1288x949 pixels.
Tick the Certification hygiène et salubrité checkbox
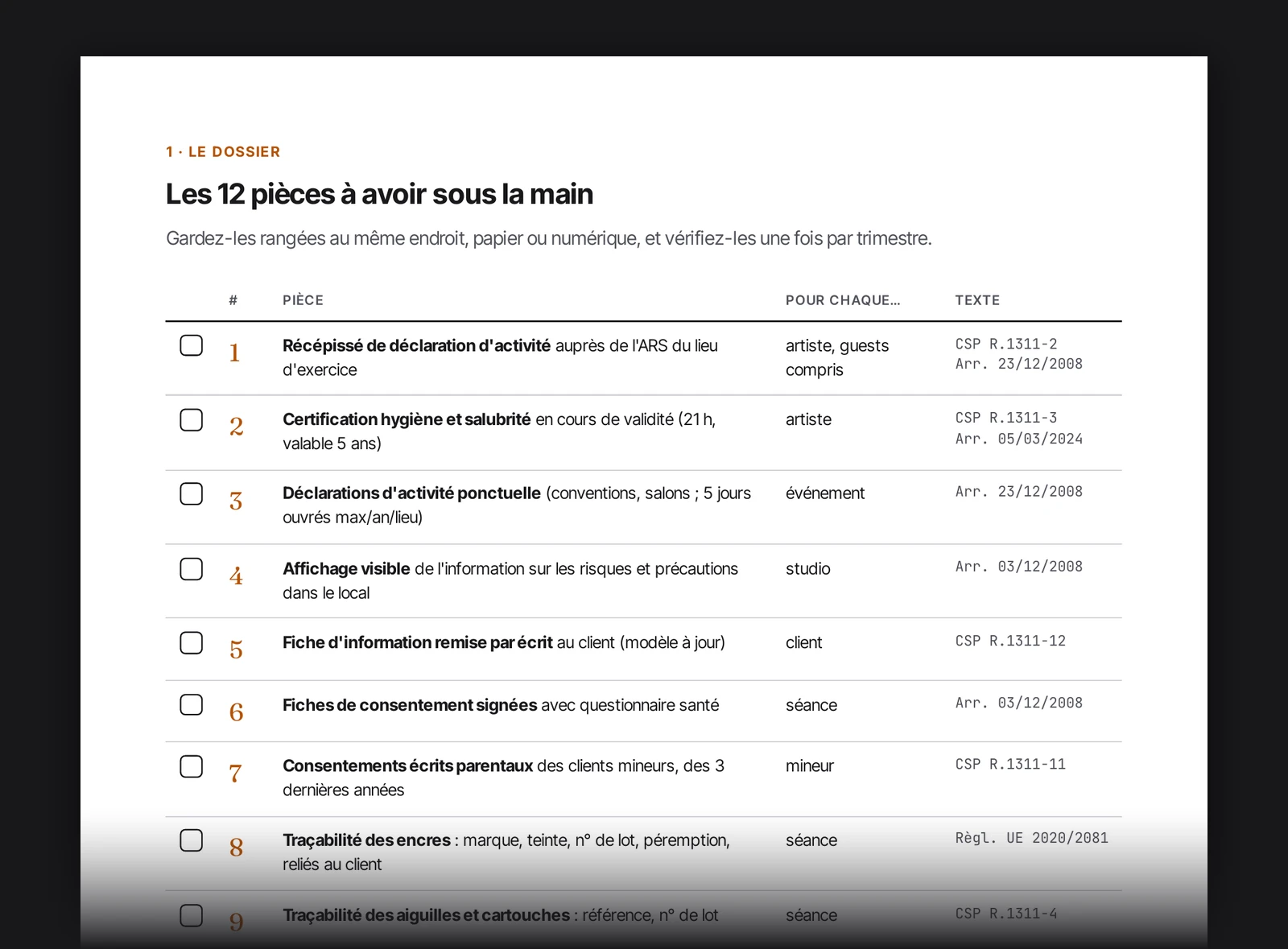pos(191,419)
